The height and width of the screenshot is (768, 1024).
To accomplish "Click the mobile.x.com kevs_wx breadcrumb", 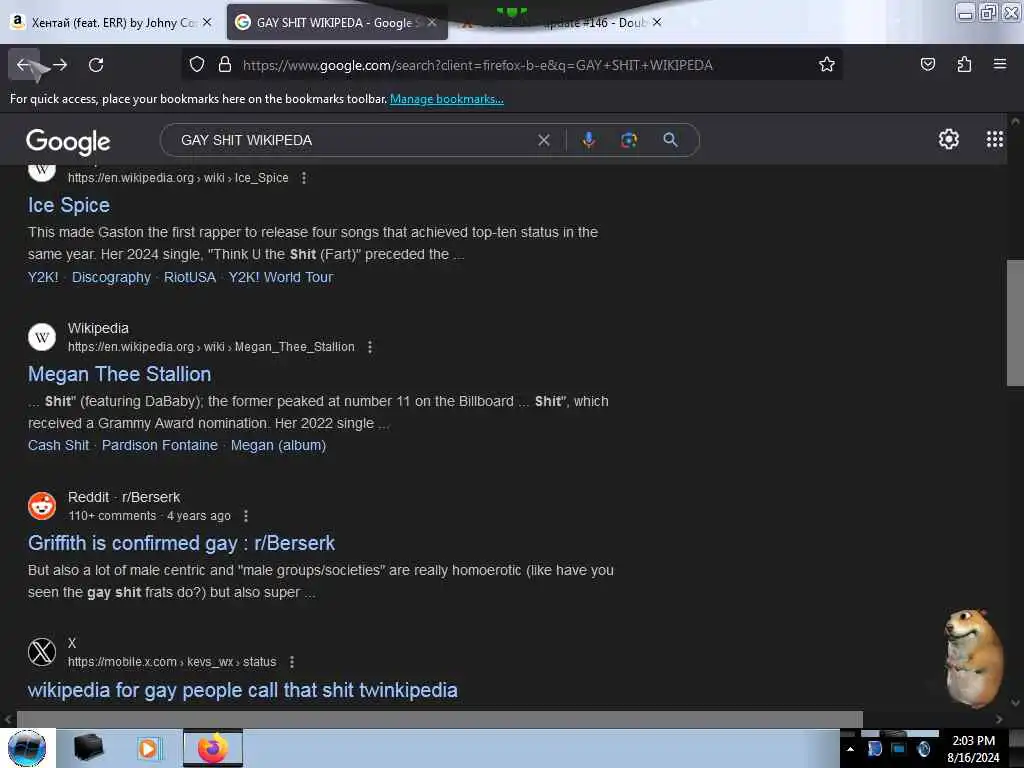I will coord(172,662).
